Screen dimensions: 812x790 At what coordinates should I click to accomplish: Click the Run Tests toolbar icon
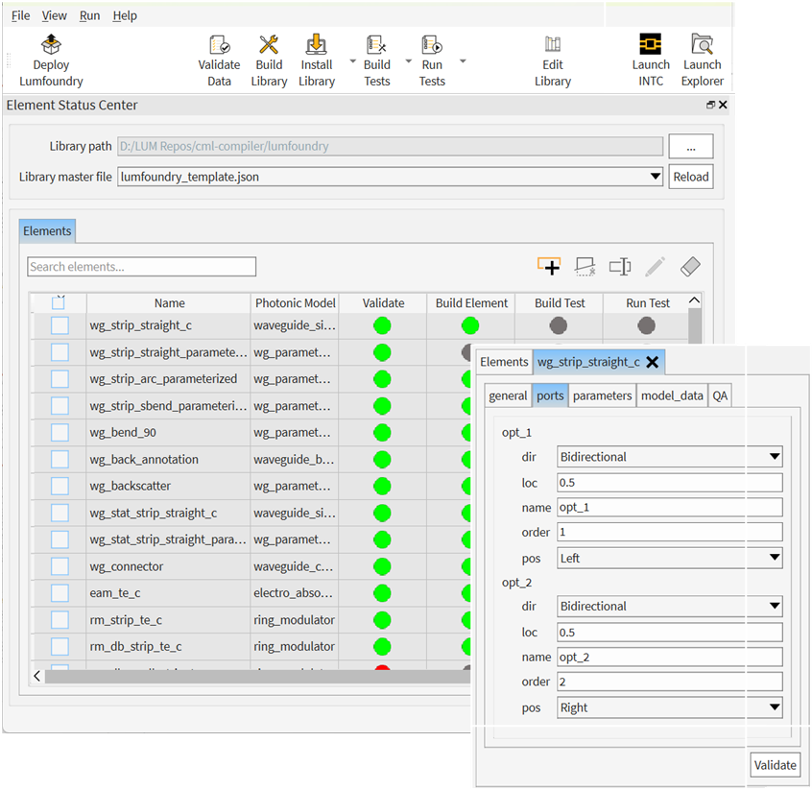click(x=432, y=45)
